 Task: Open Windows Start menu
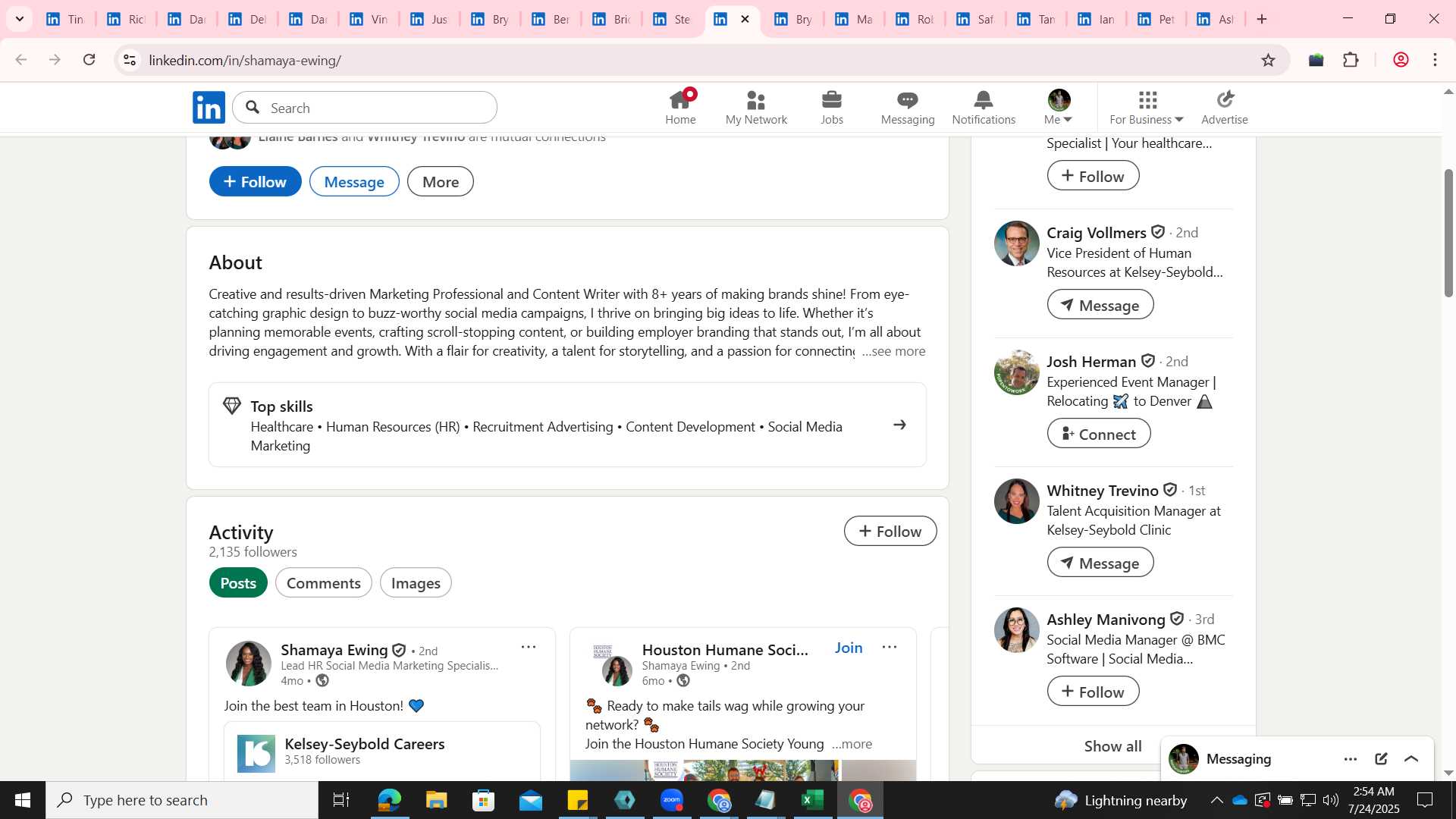coord(23,800)
